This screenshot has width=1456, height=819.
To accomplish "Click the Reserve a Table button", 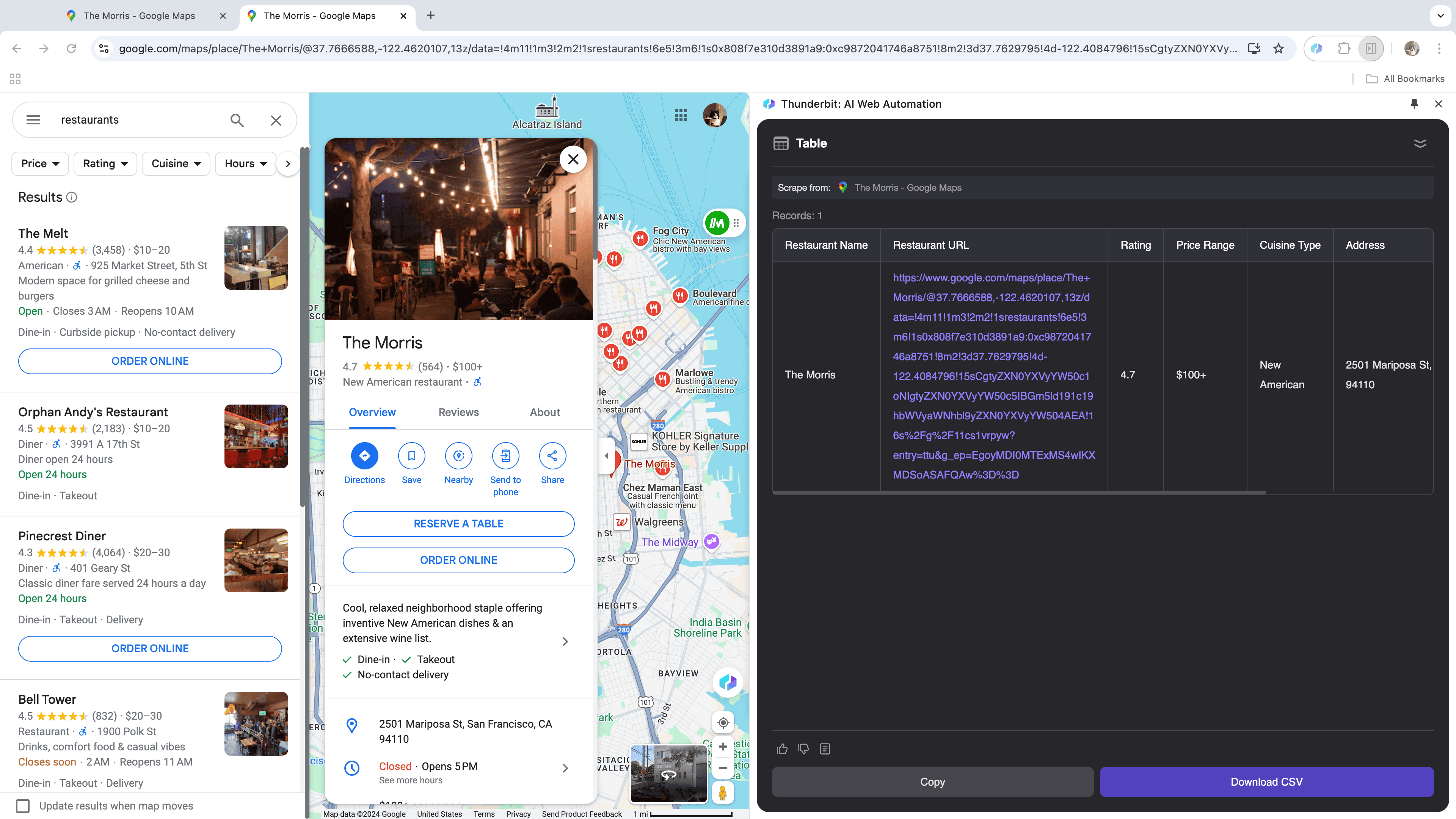I will pos(458,523).
